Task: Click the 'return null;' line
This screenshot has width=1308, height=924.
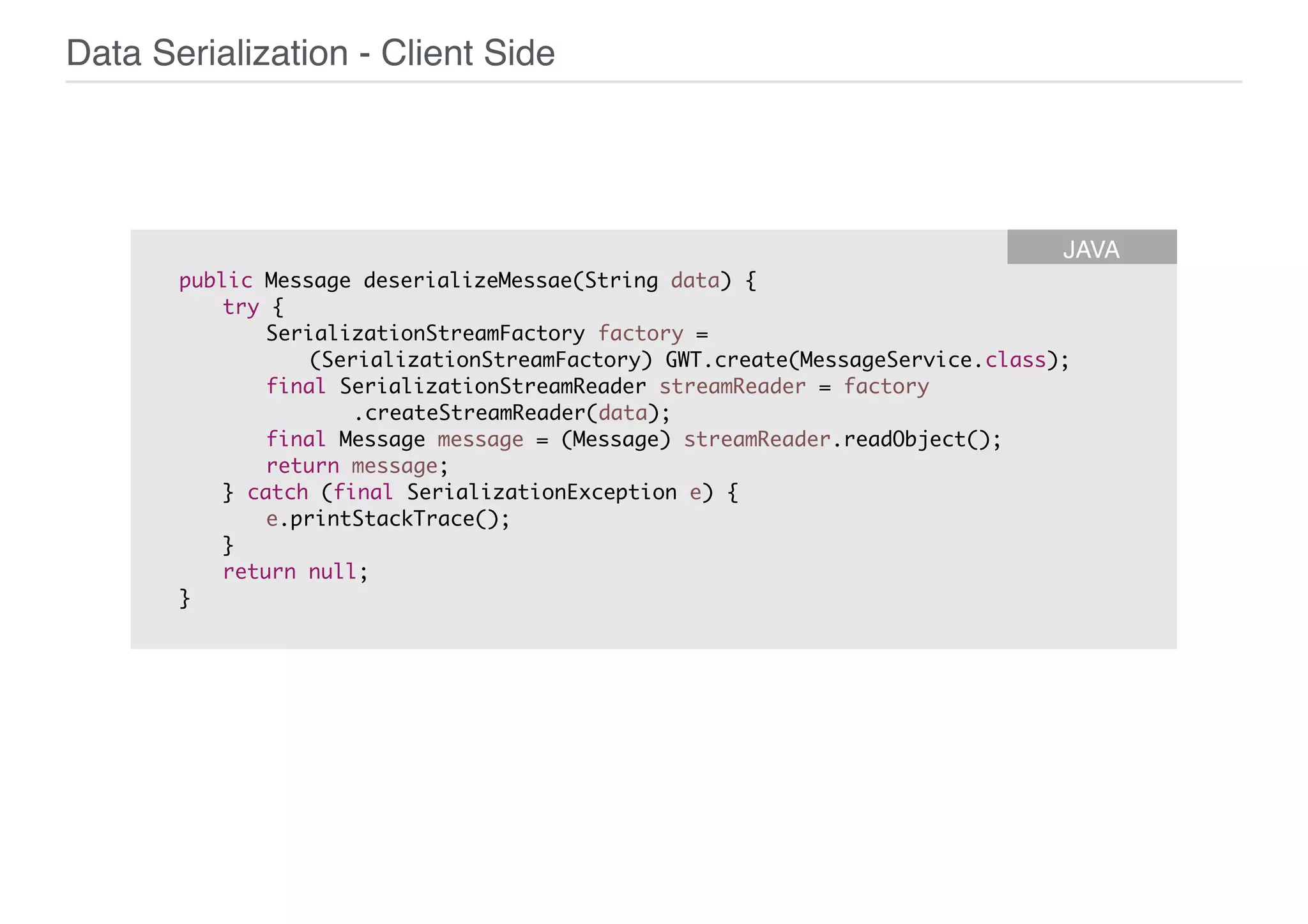Action: tap(296, 572)
